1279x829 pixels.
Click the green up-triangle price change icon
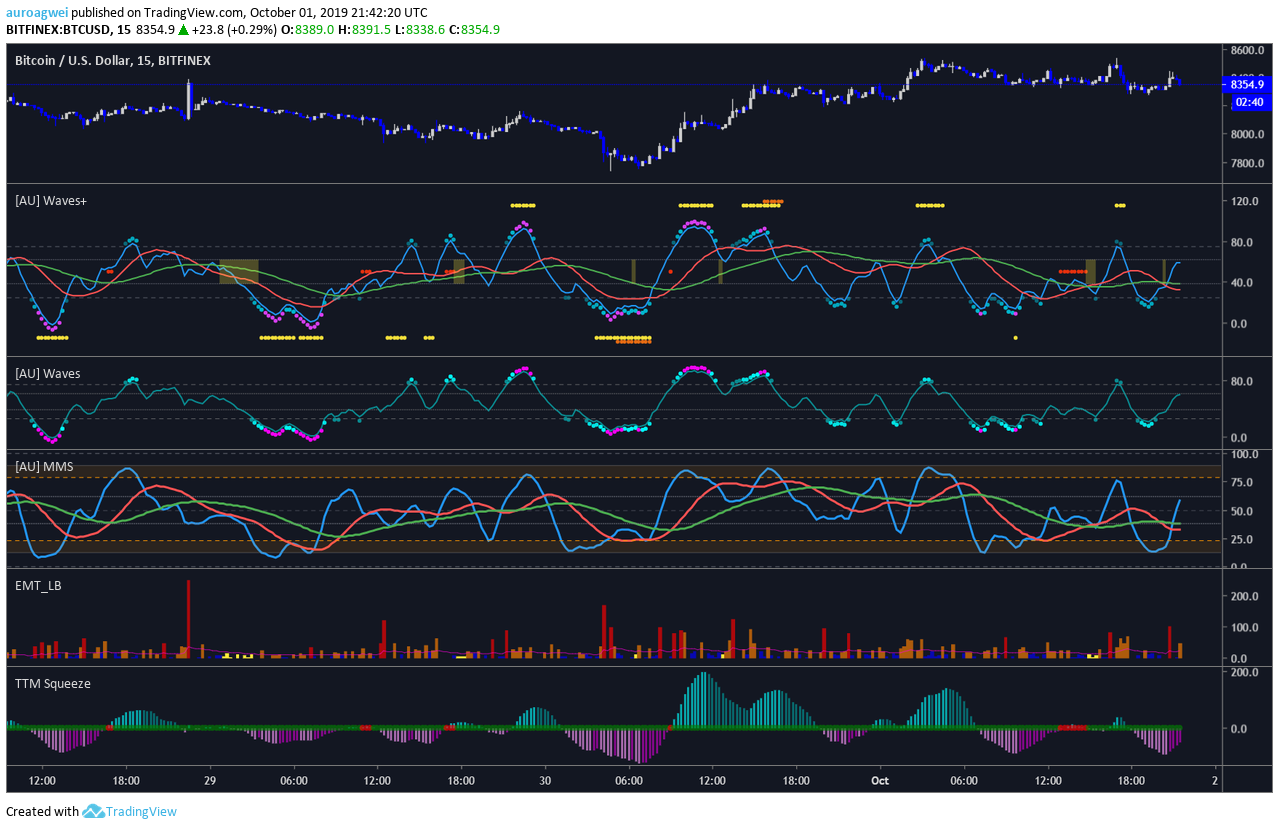(184, 30)
